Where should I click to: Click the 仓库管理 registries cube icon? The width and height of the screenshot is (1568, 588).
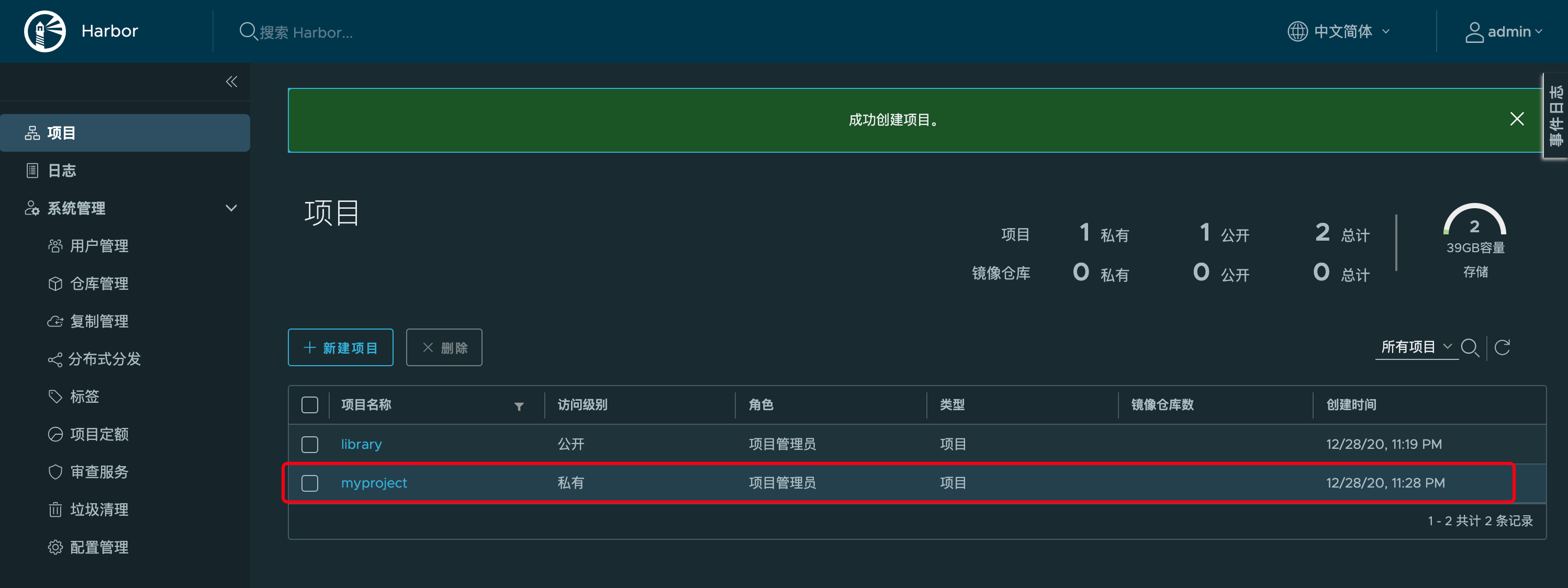coord(55,284)
